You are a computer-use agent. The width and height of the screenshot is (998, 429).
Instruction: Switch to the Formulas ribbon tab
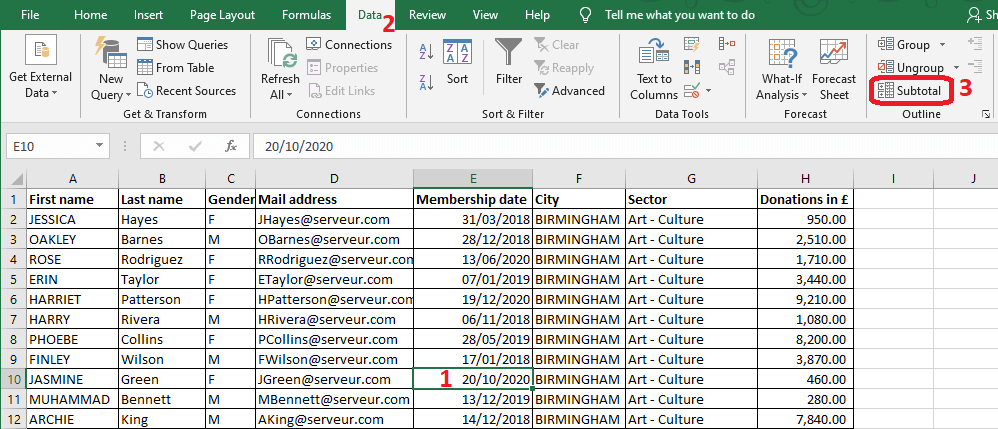(x=306, y=15)
